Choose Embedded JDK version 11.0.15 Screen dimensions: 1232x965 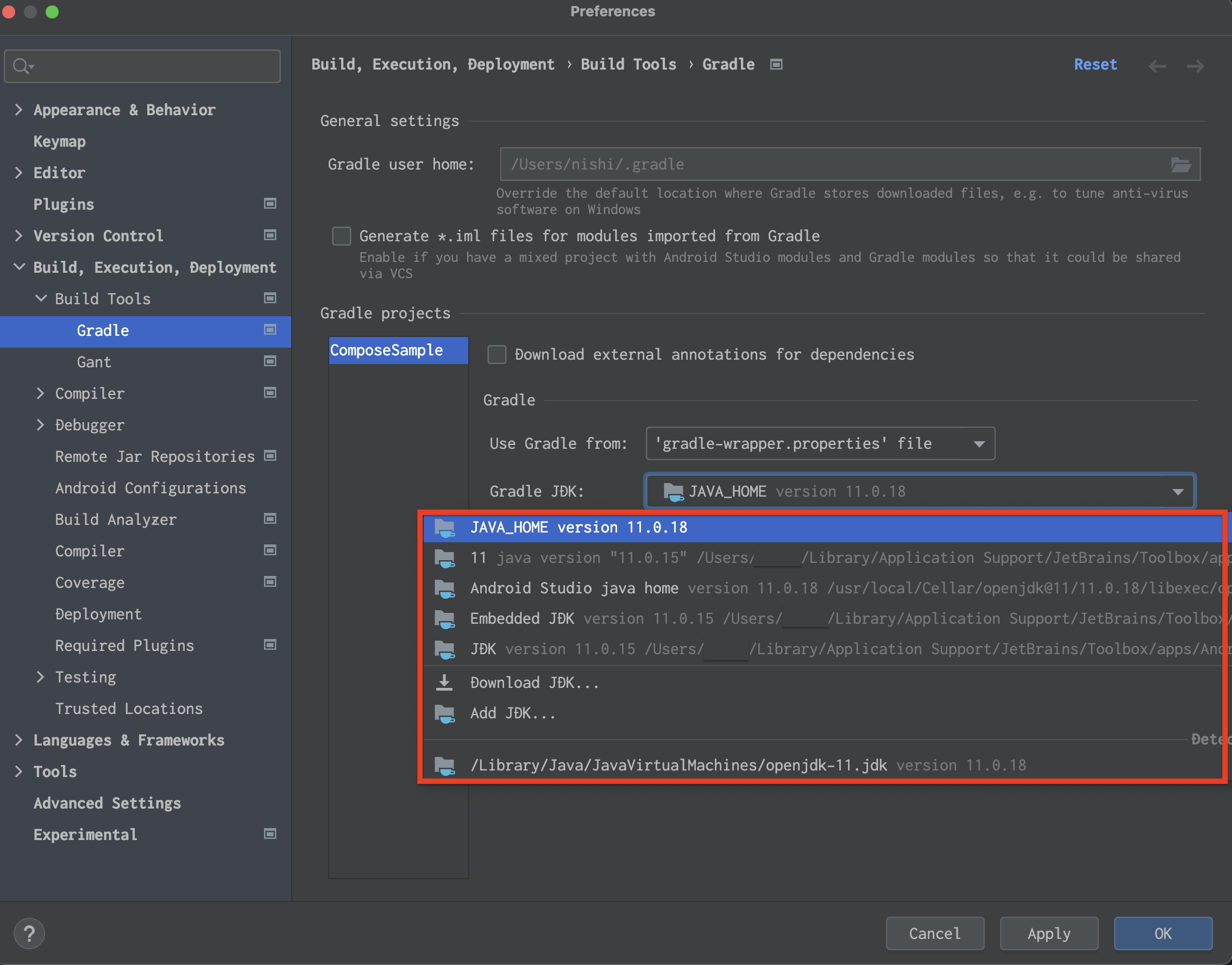(x=824, y=619)
